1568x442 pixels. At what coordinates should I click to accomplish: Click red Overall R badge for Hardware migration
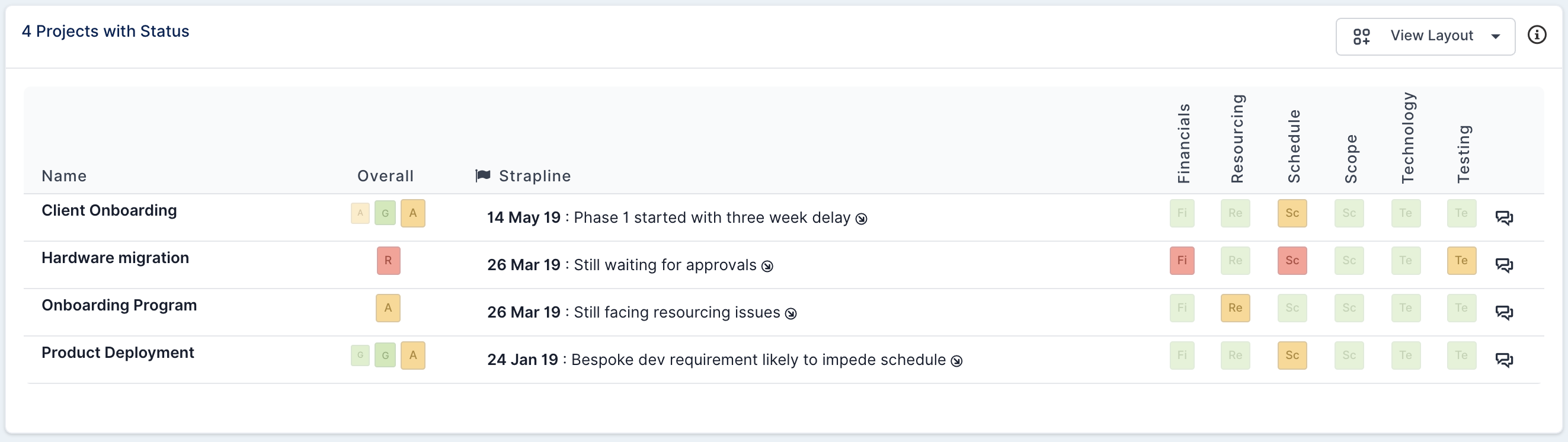point(388,261)
